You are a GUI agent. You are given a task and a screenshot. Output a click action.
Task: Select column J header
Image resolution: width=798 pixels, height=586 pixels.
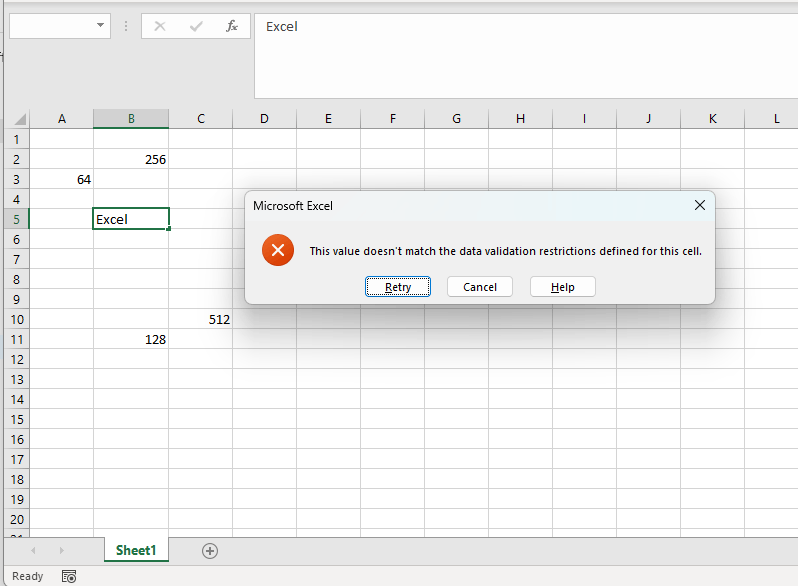tap(648, 119)
